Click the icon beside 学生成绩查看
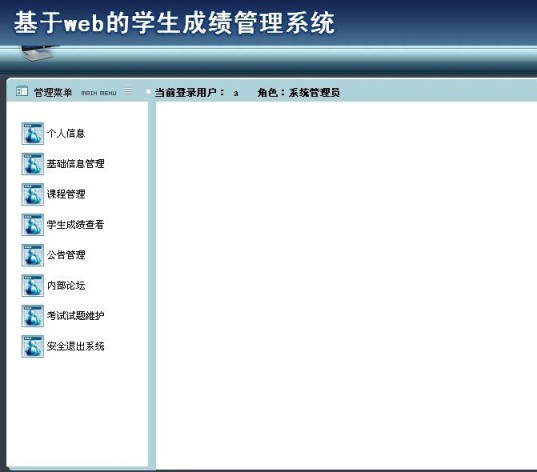Viewport: 537px width, 472px height. [x=33, y=225]
